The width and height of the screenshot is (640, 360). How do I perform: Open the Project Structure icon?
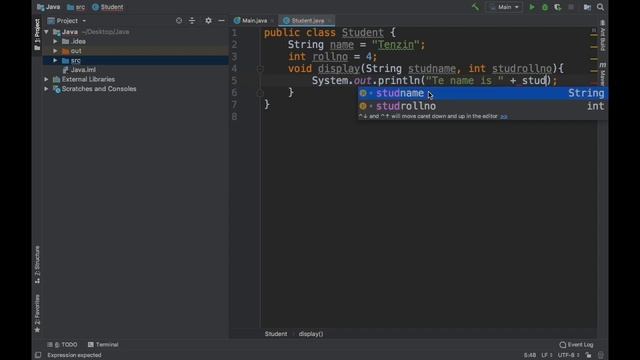(x=587, y=7)
